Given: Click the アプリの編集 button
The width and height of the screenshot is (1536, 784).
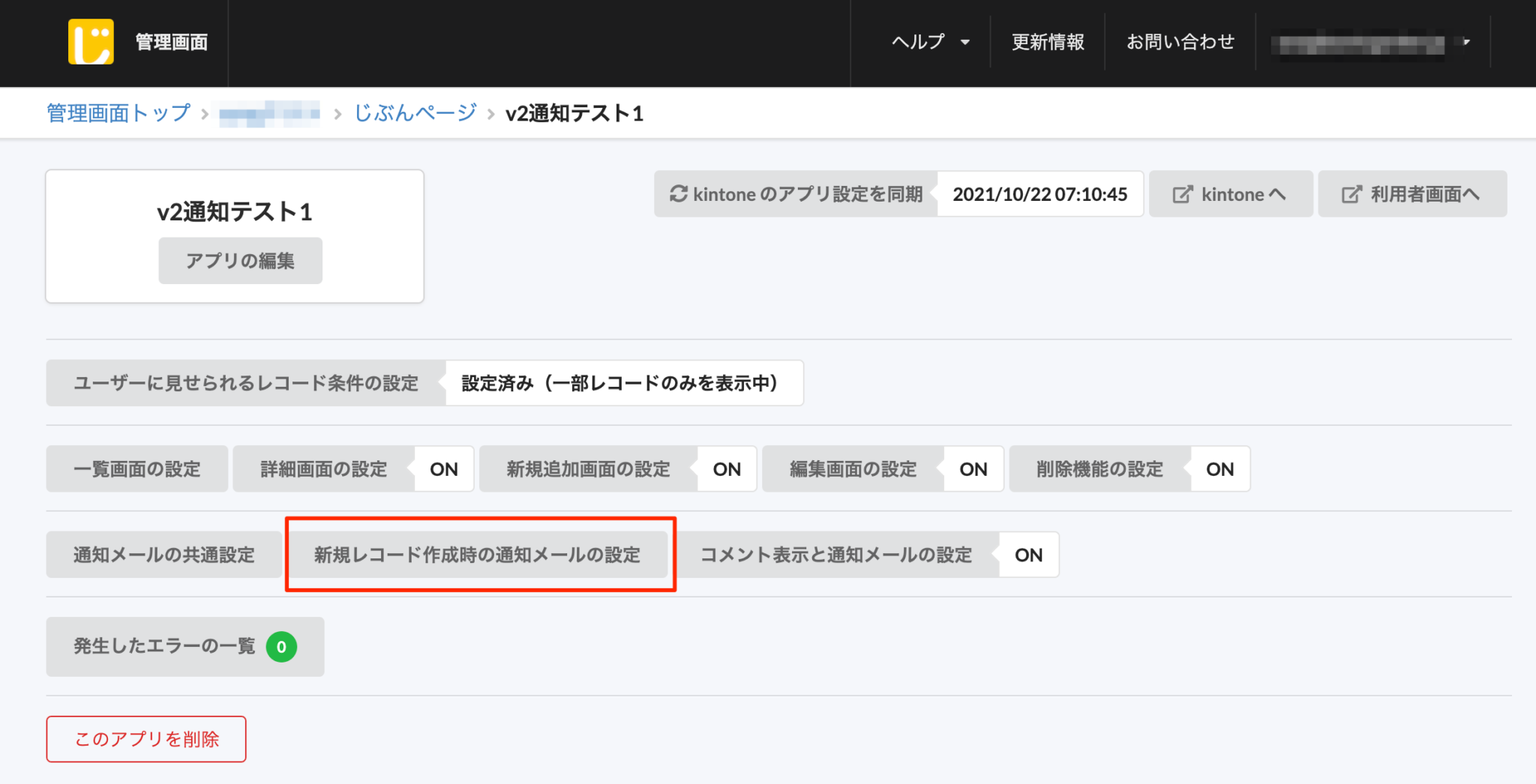Looking at the screenshot, I should pyautogui.click(x=240, y=261).
